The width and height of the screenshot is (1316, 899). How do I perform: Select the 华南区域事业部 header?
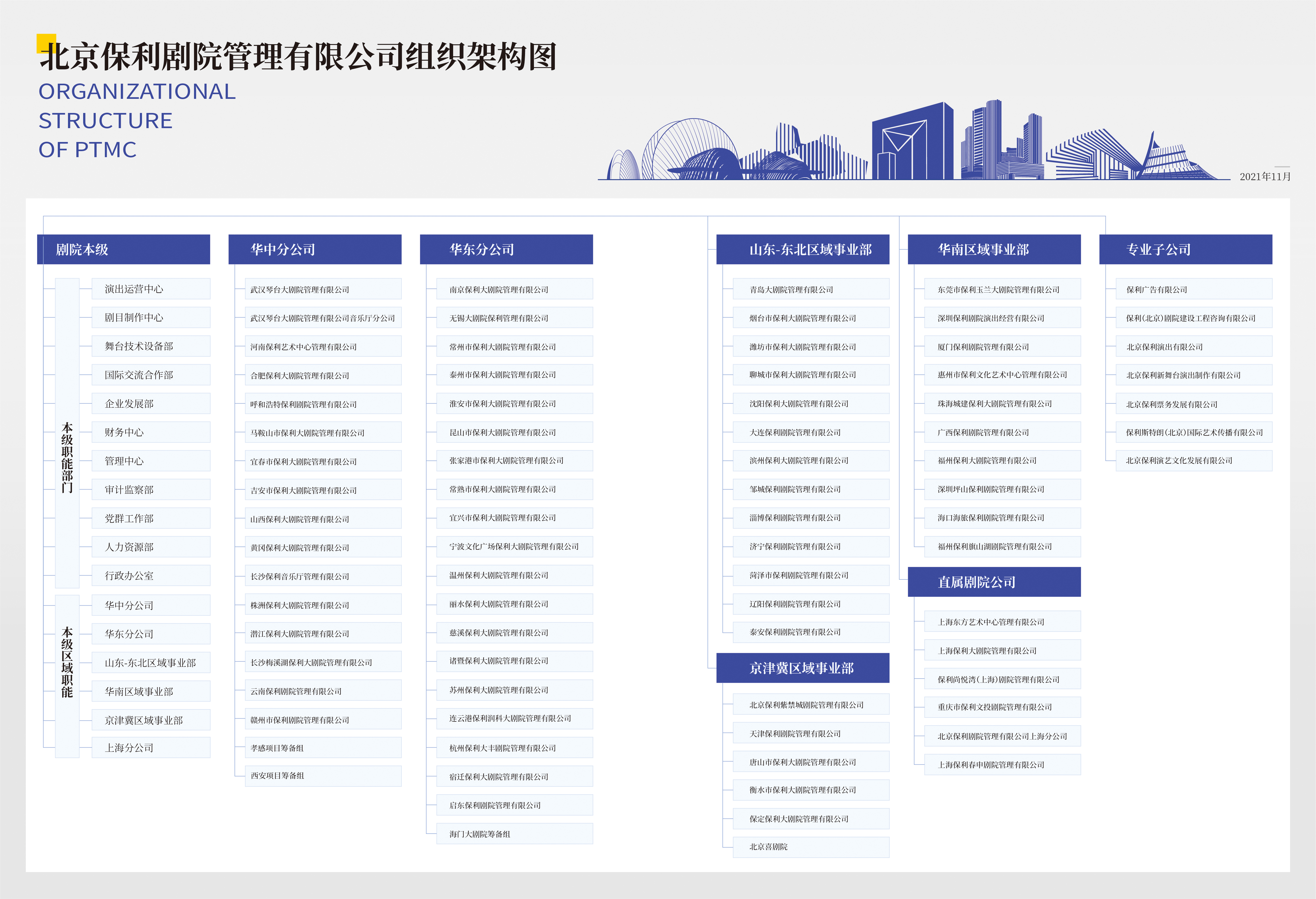[994, 249]
